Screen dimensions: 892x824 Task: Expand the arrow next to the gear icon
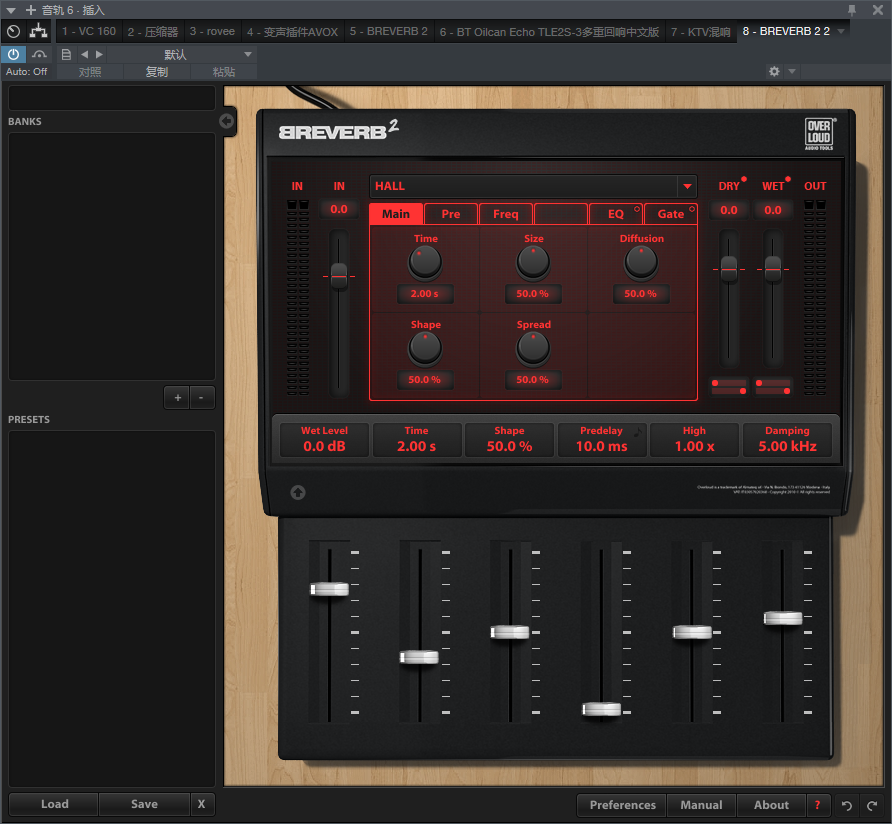click(x=791, y=71)
